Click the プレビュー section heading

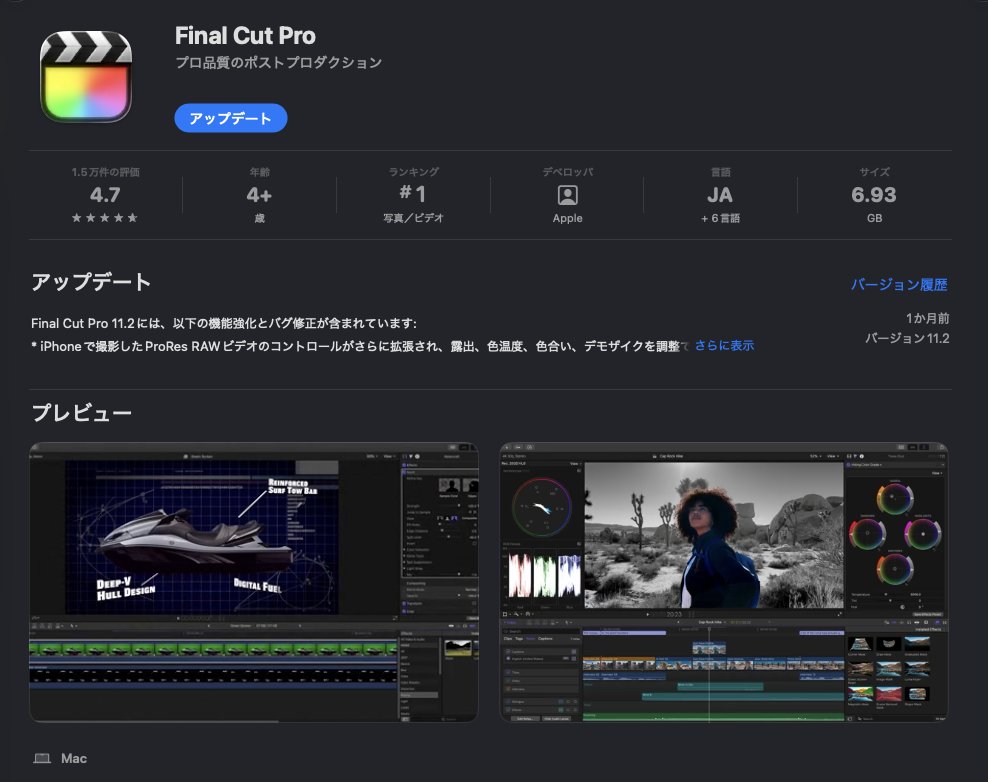tap(82, 413)
